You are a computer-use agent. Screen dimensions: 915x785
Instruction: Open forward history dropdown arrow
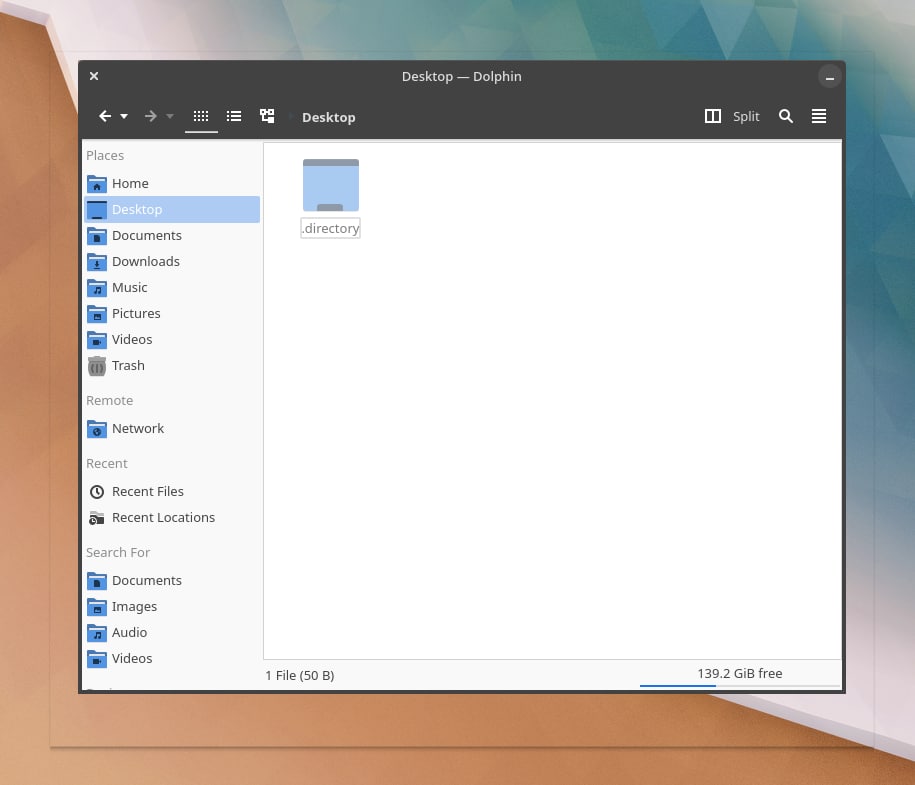point(170,116)
